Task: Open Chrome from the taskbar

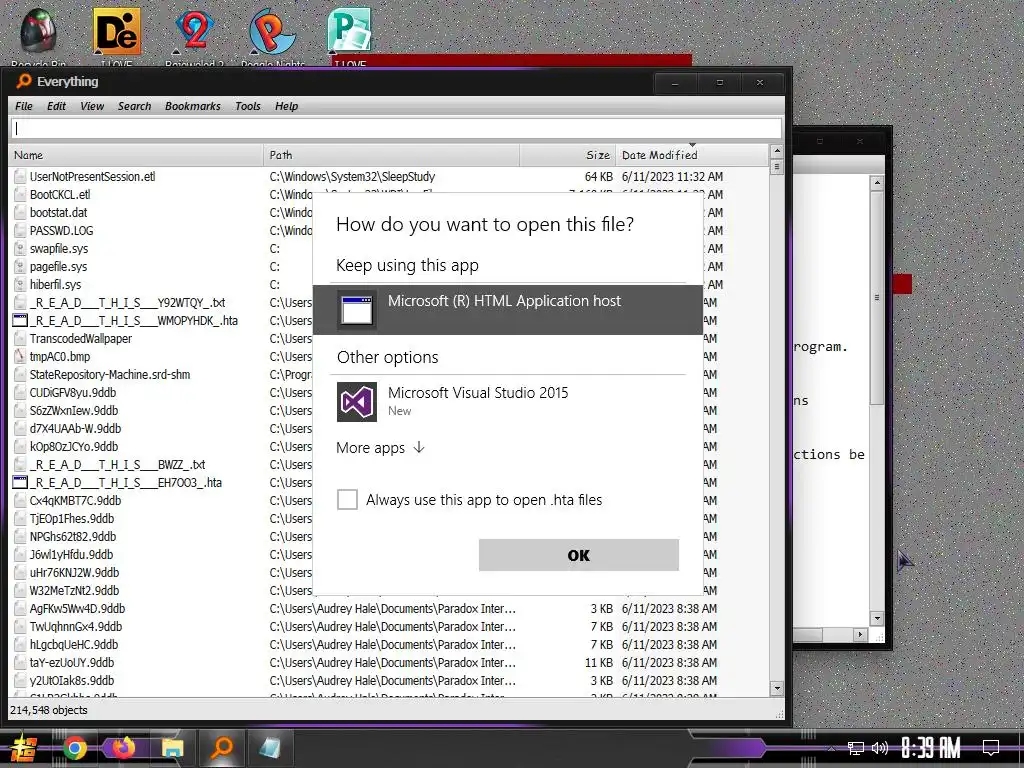Action: 75,748
